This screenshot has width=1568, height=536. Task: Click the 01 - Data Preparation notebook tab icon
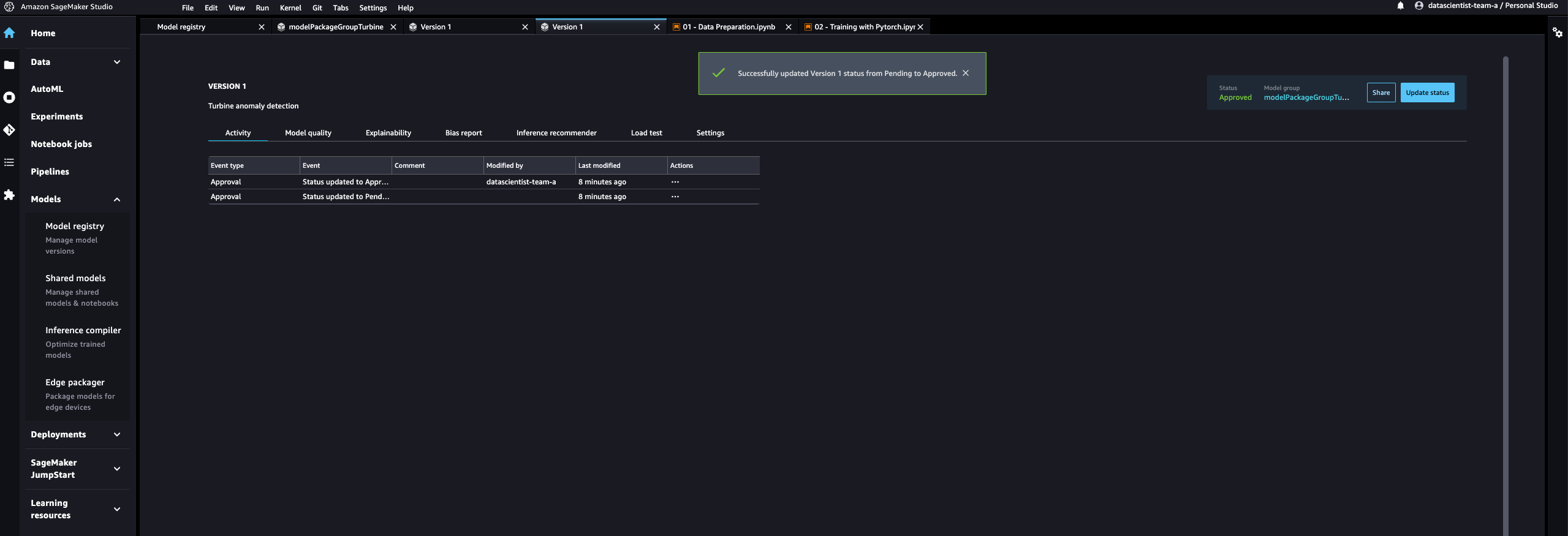[676, 27]
